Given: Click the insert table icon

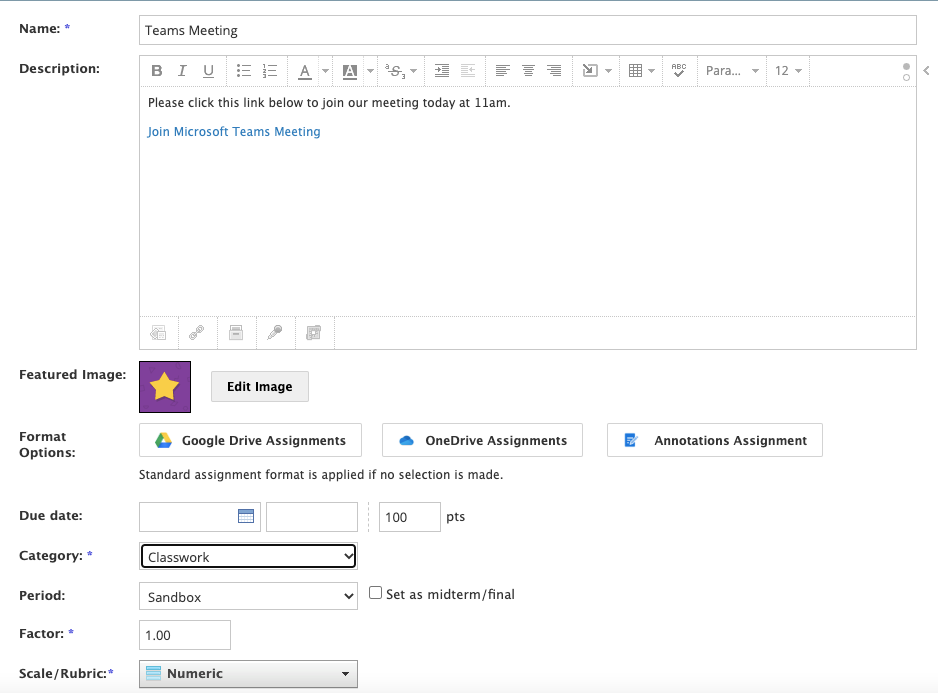Looking at the screenshot, I should (x=635, y=71).
